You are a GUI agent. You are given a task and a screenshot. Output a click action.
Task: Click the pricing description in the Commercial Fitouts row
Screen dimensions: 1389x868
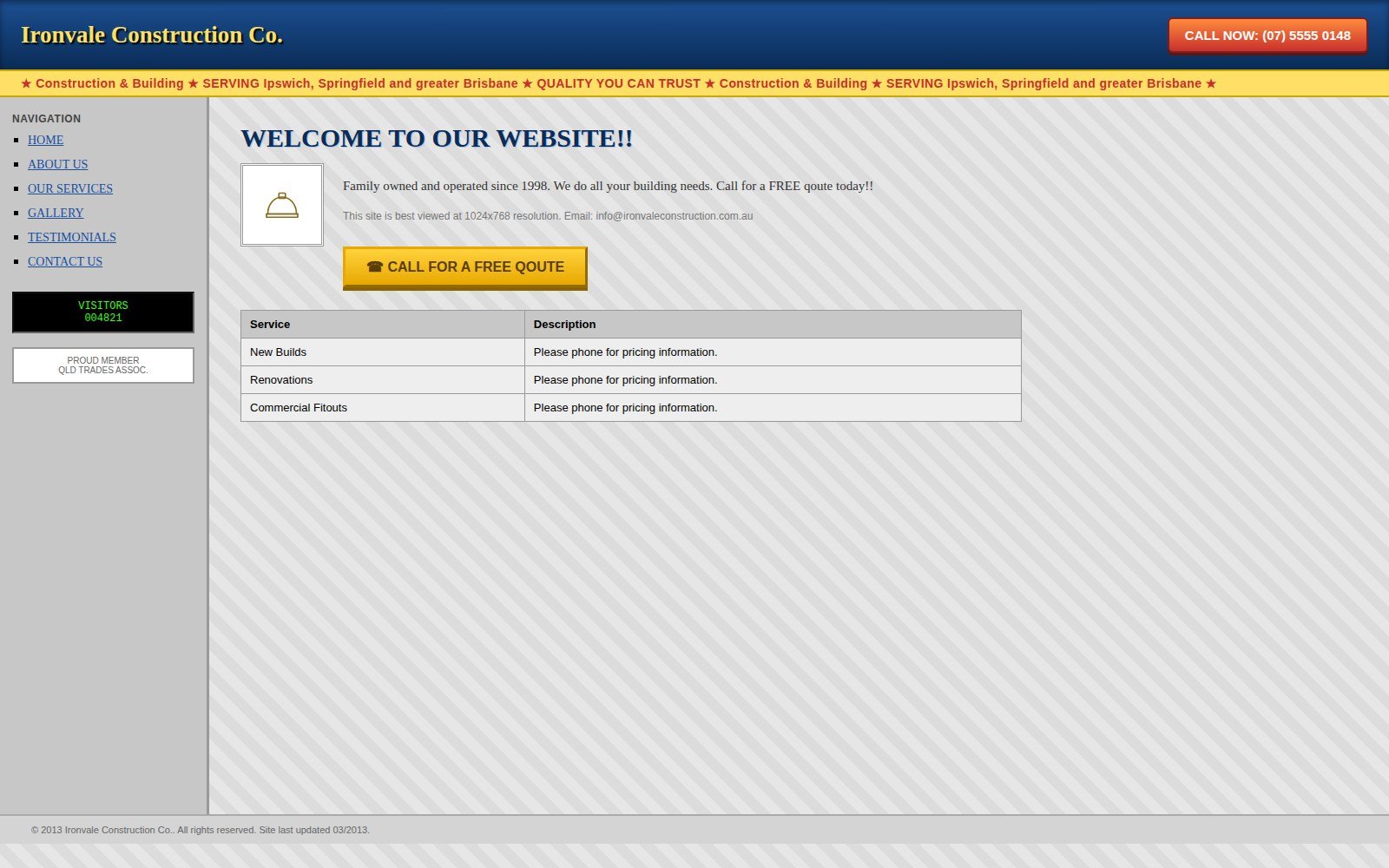[x=773, y=408]
